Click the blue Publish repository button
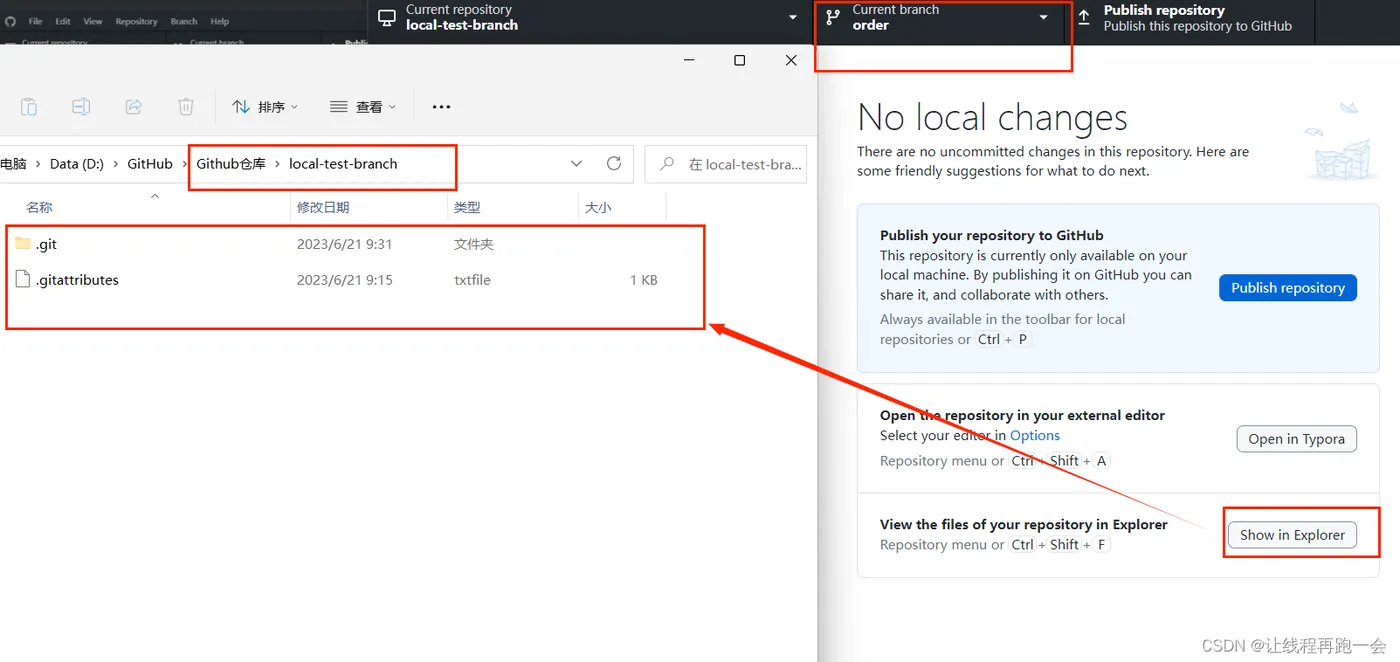Viewport: 1400px width, 662px height. [1288, 288]
